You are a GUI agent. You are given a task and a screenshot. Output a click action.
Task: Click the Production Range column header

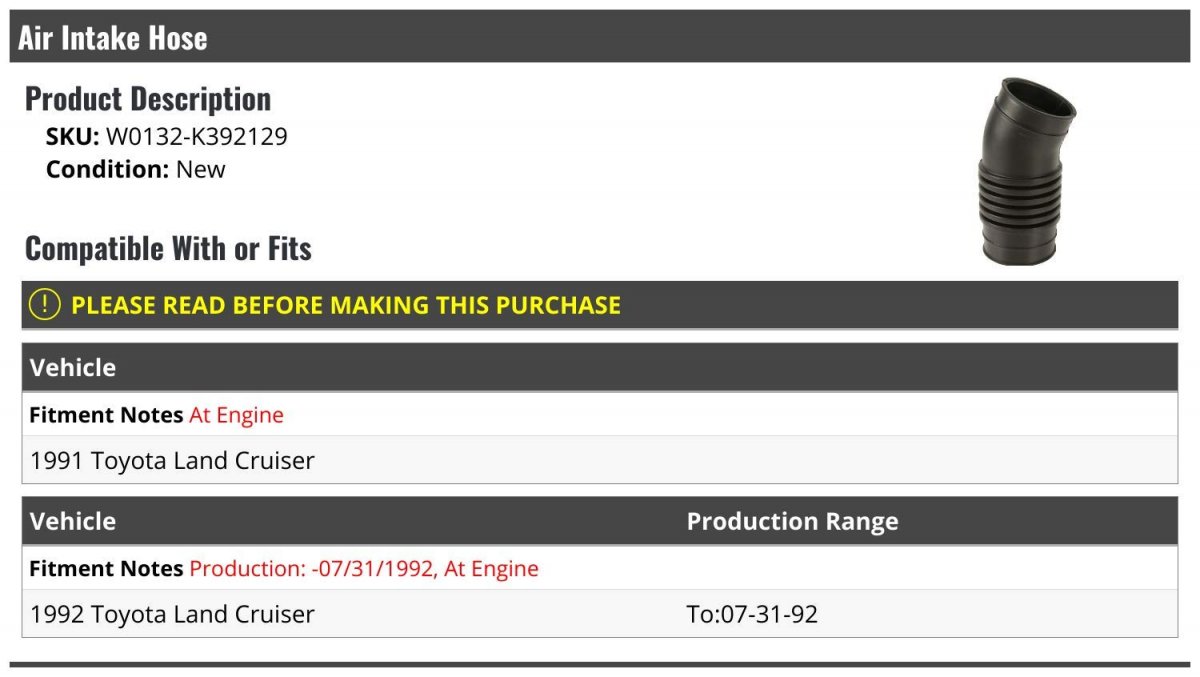click(x=792, y=521)
